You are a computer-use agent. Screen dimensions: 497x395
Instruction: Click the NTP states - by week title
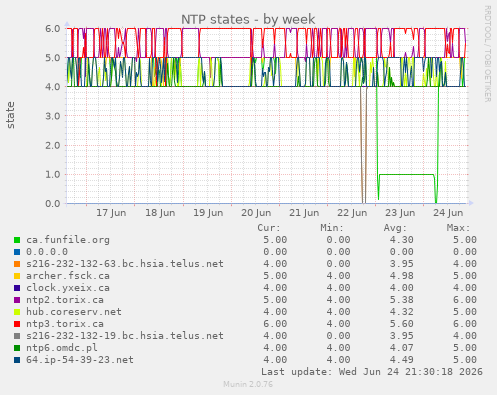point(248,20)
